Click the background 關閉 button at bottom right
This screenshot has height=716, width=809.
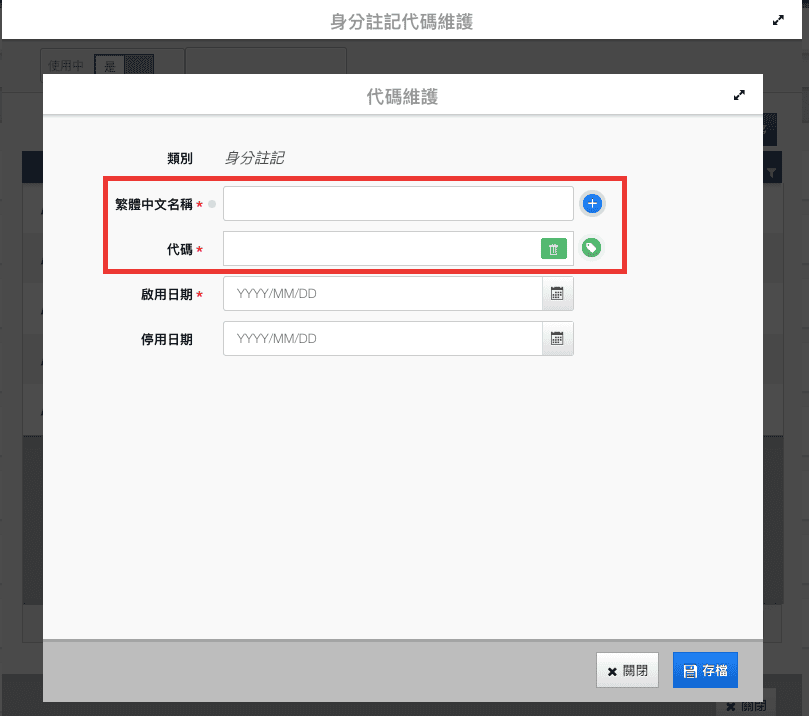(746, 705)
